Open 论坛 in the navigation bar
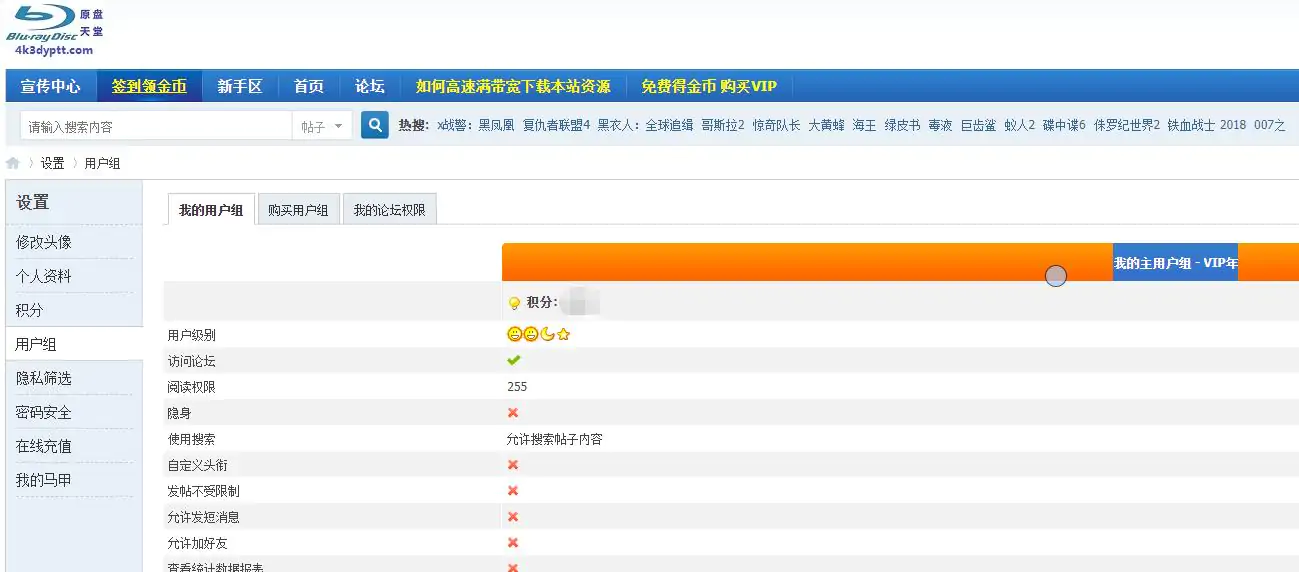This screenshot has width=1299, height=572. click(x=370, y=86)
